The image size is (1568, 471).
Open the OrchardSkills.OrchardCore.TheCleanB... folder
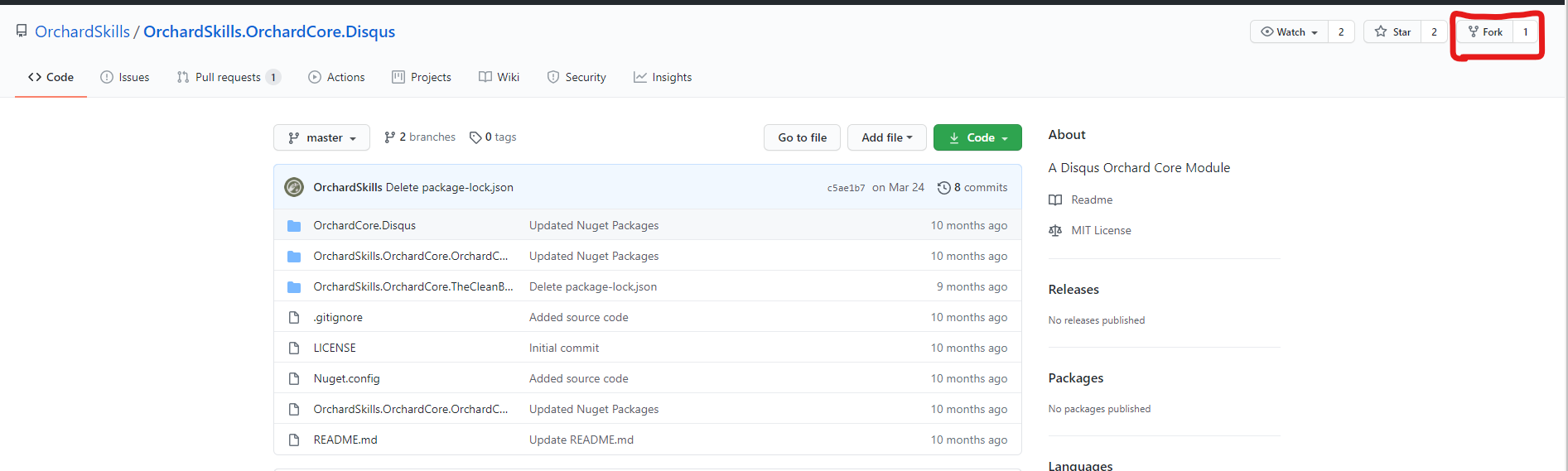[413, 286]
